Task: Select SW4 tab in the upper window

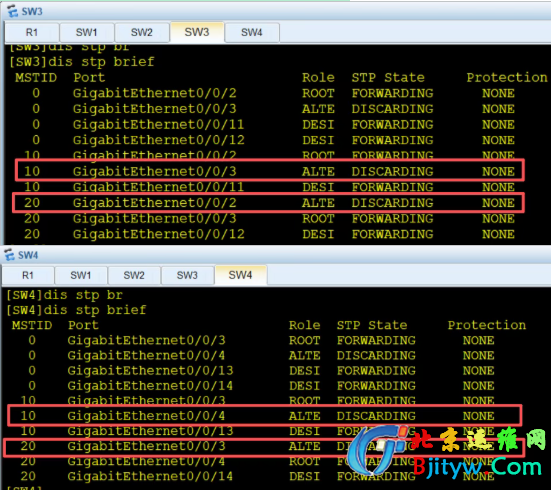Action: 252,32
